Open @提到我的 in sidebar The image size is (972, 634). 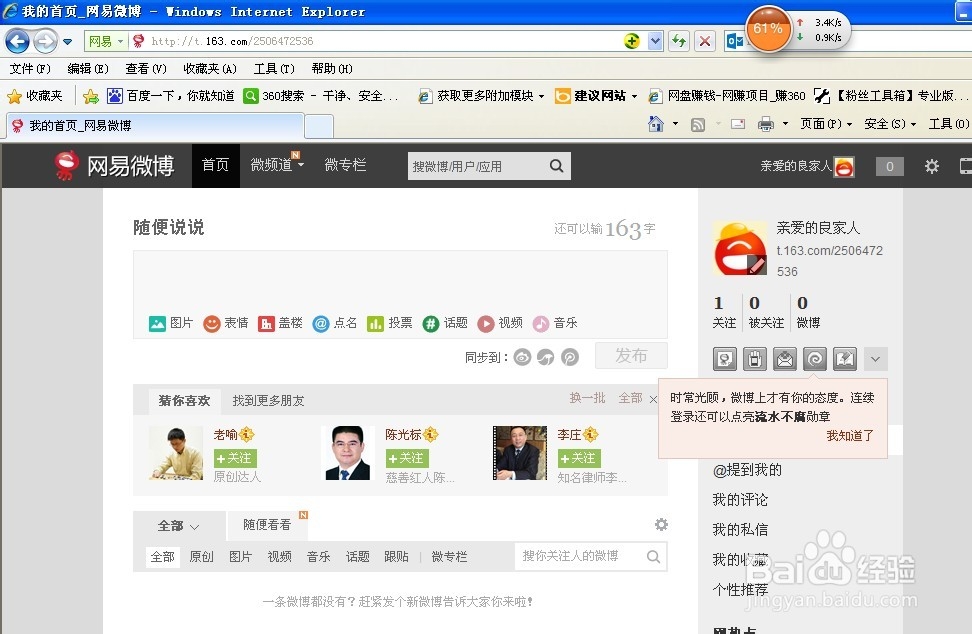(748, 470)
